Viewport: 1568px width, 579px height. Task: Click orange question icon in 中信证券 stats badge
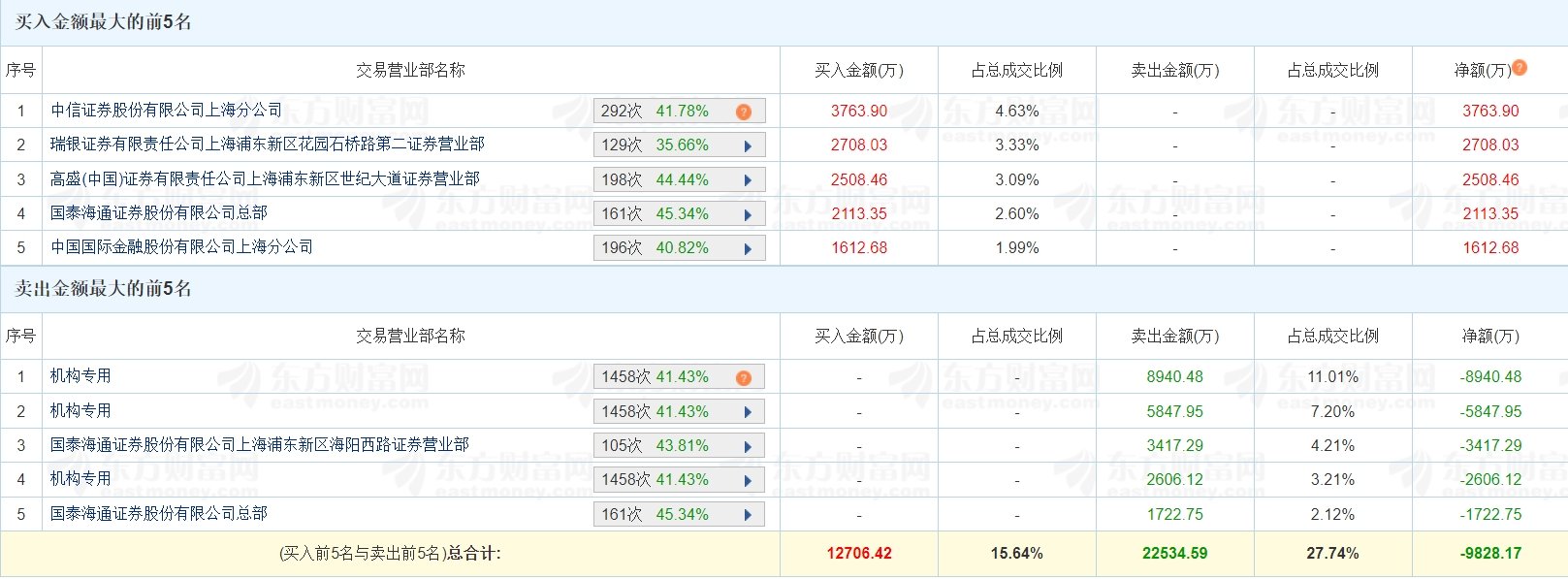pyautogui.click(x=744, y=112)
